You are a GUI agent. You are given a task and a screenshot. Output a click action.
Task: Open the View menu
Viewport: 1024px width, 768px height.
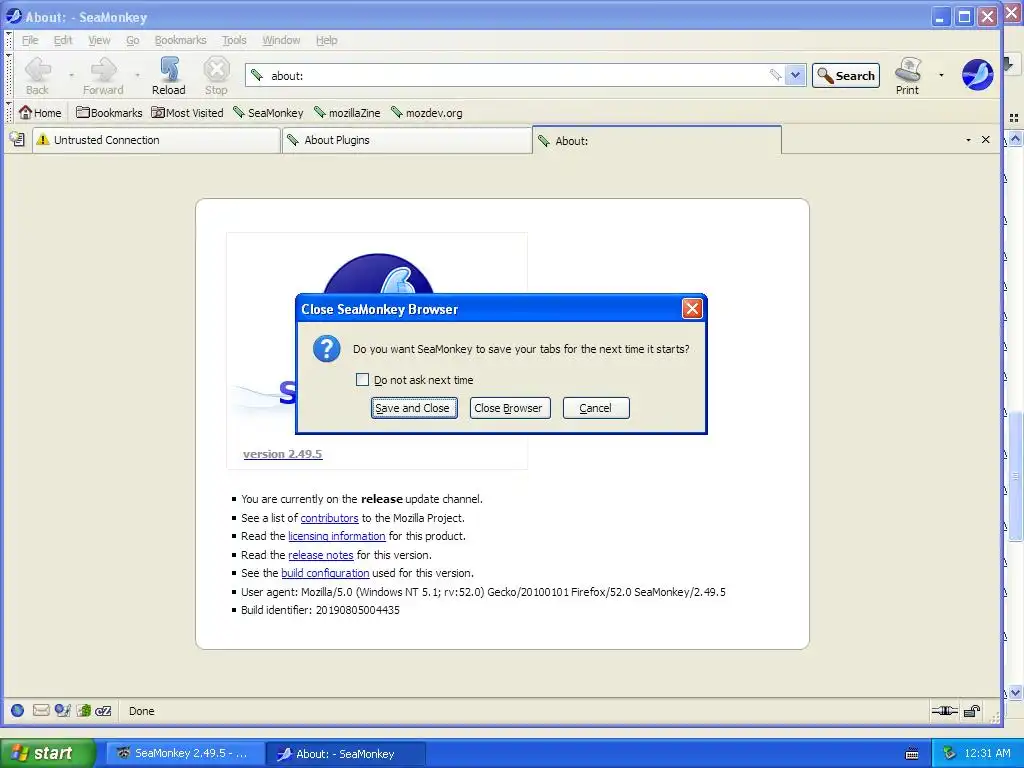99,40
